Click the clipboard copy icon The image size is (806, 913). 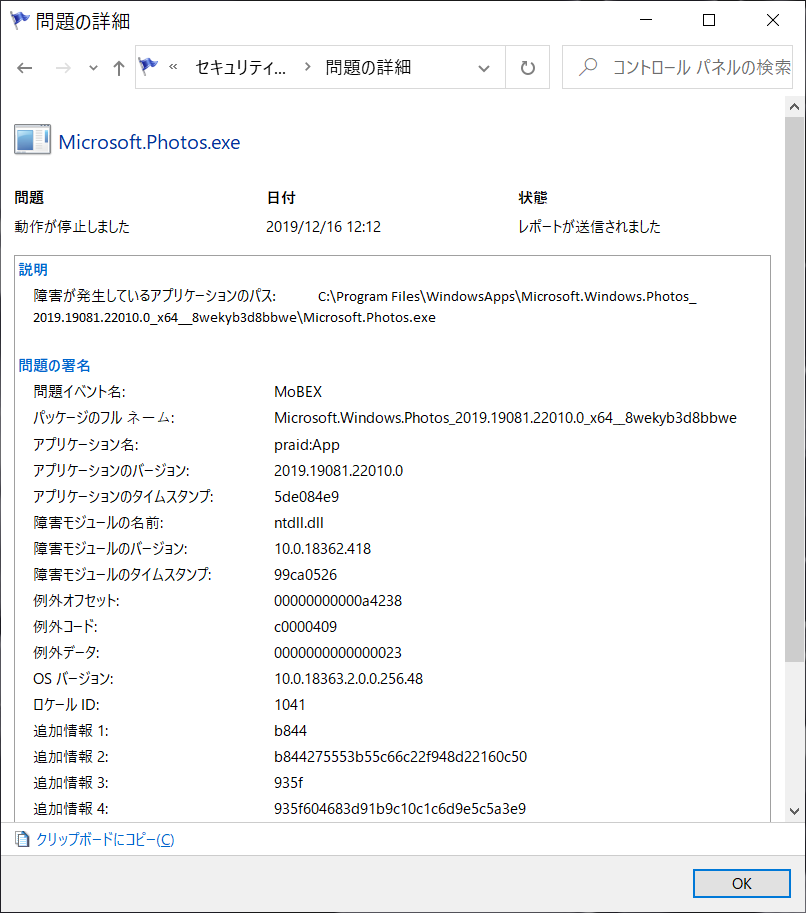(x=22, y=839)
